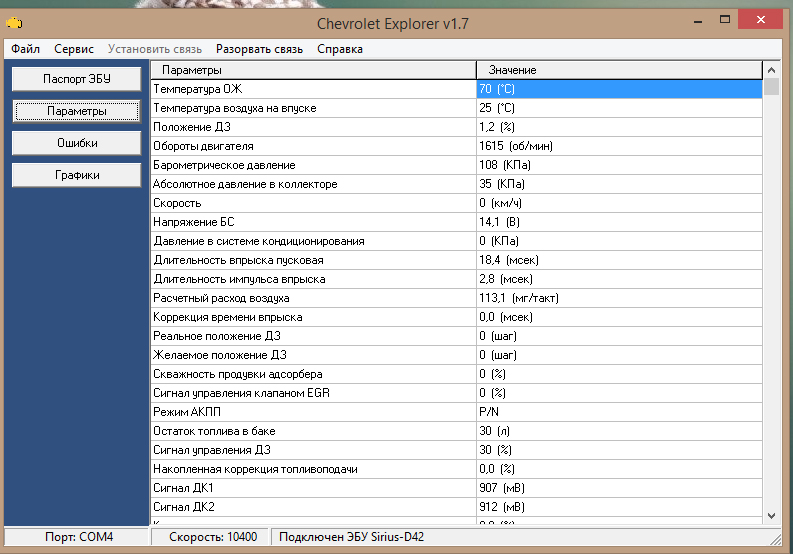Click Разорвать связь to disconnect
The image size is (793, 554).
[259, 49]
